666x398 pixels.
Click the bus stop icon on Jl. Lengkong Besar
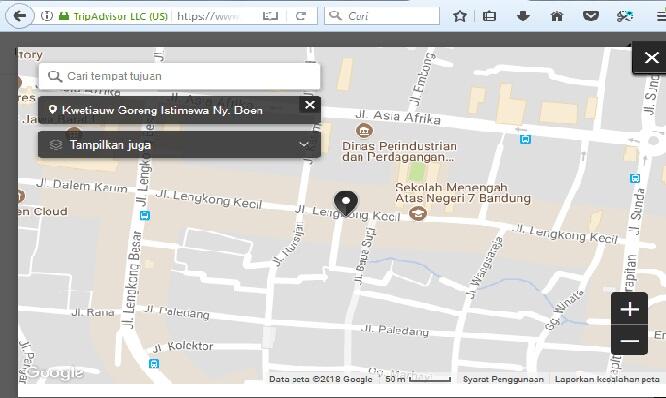click(145, 216)
